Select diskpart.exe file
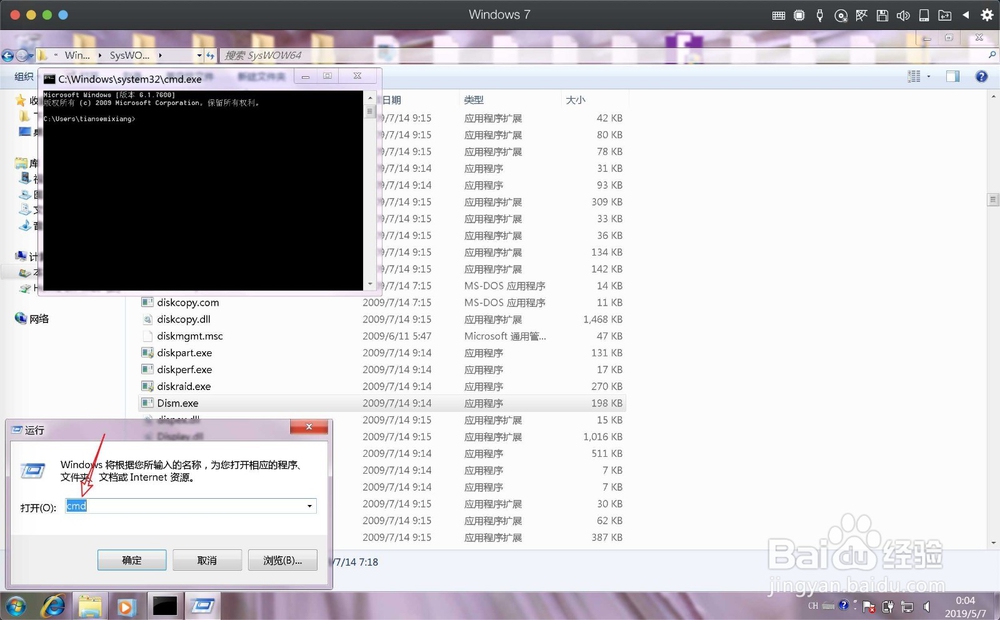This screenshot has width=1000, height=620. [184, 353]
